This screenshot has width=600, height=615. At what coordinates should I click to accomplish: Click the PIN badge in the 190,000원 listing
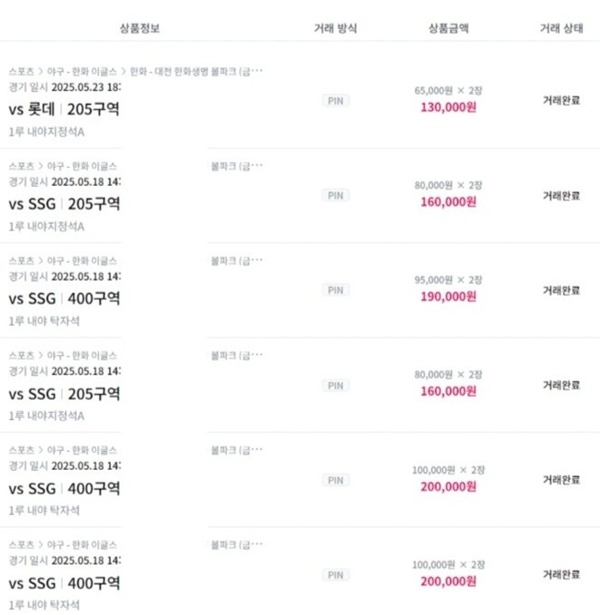point(336,290)
